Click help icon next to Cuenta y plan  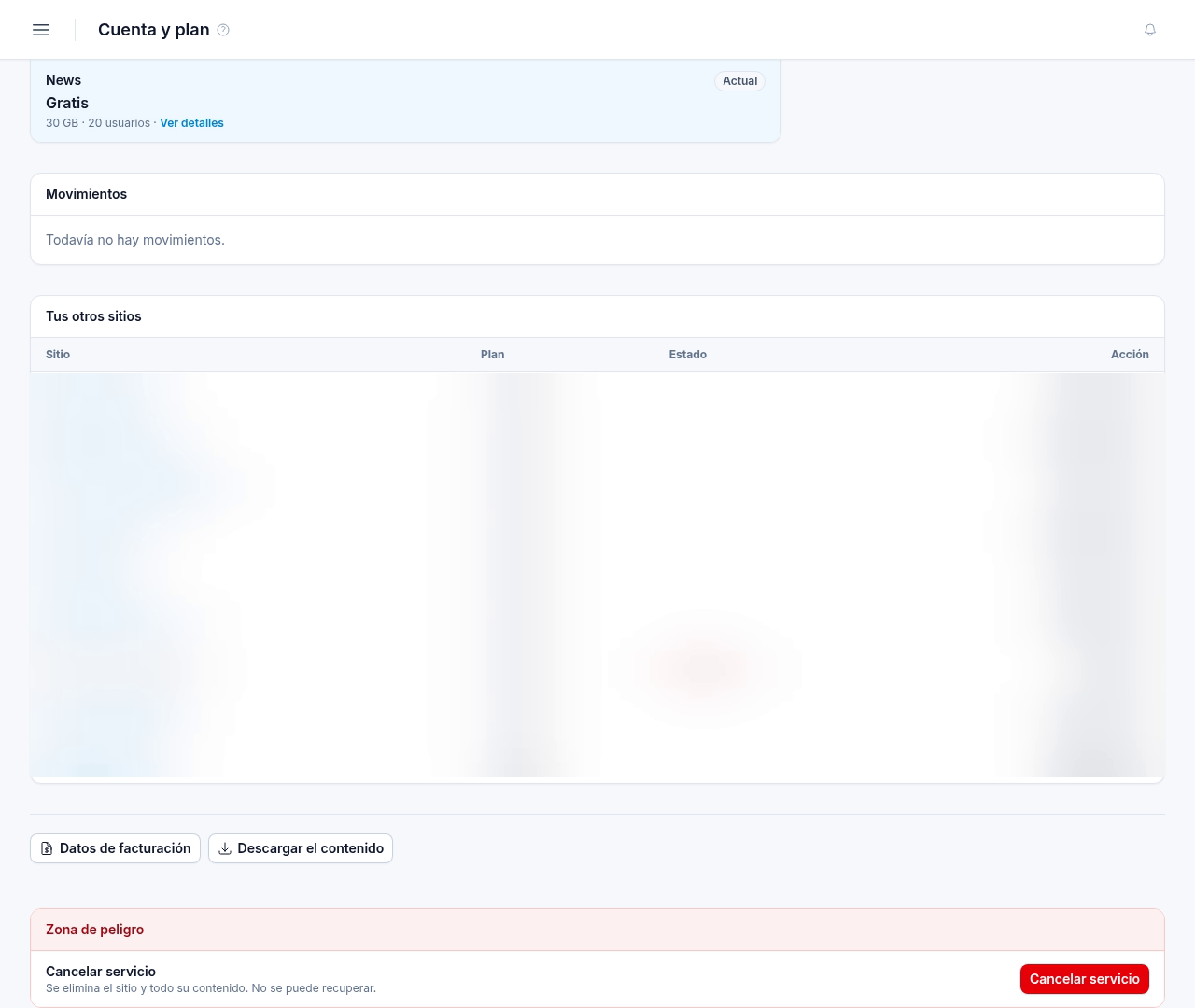223,30
